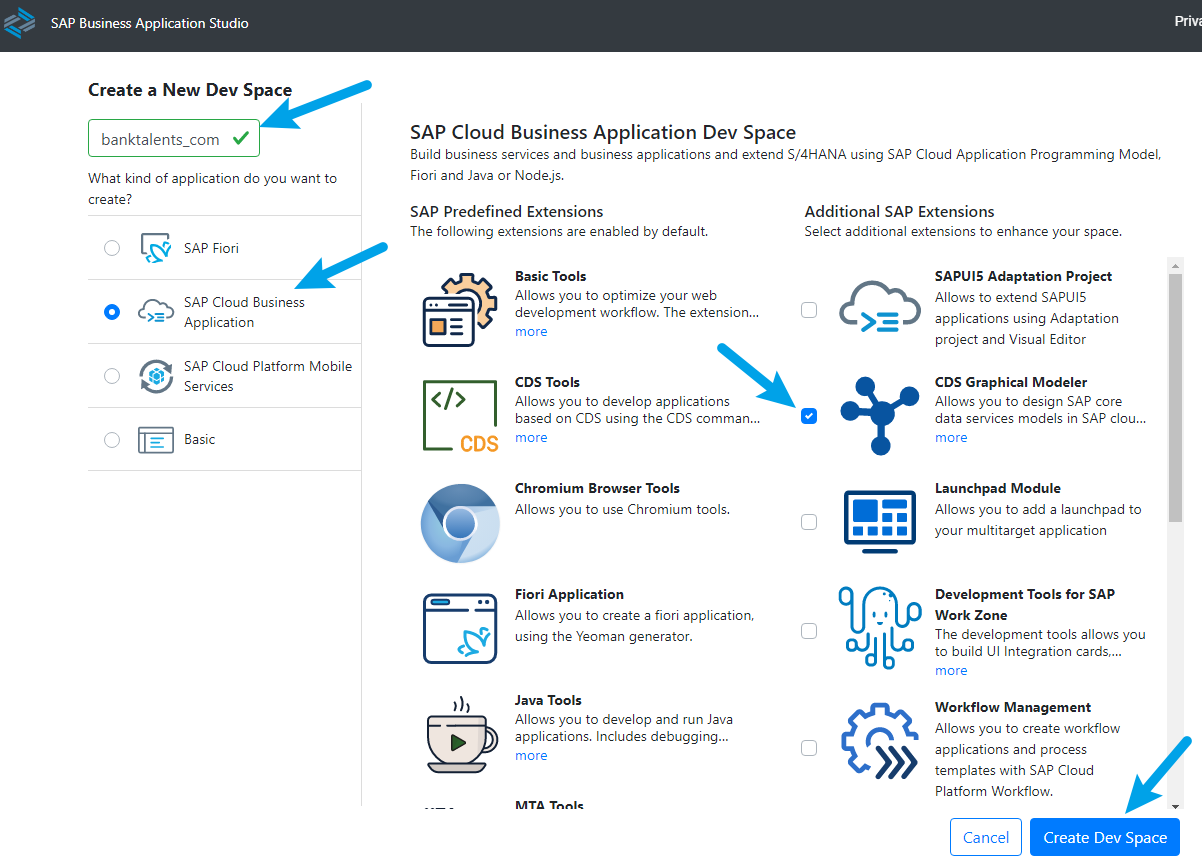Enable the Launchpad Module checkbox
Image resolution: width=1202 pixels, height=861 pixels.
[809, 522]
